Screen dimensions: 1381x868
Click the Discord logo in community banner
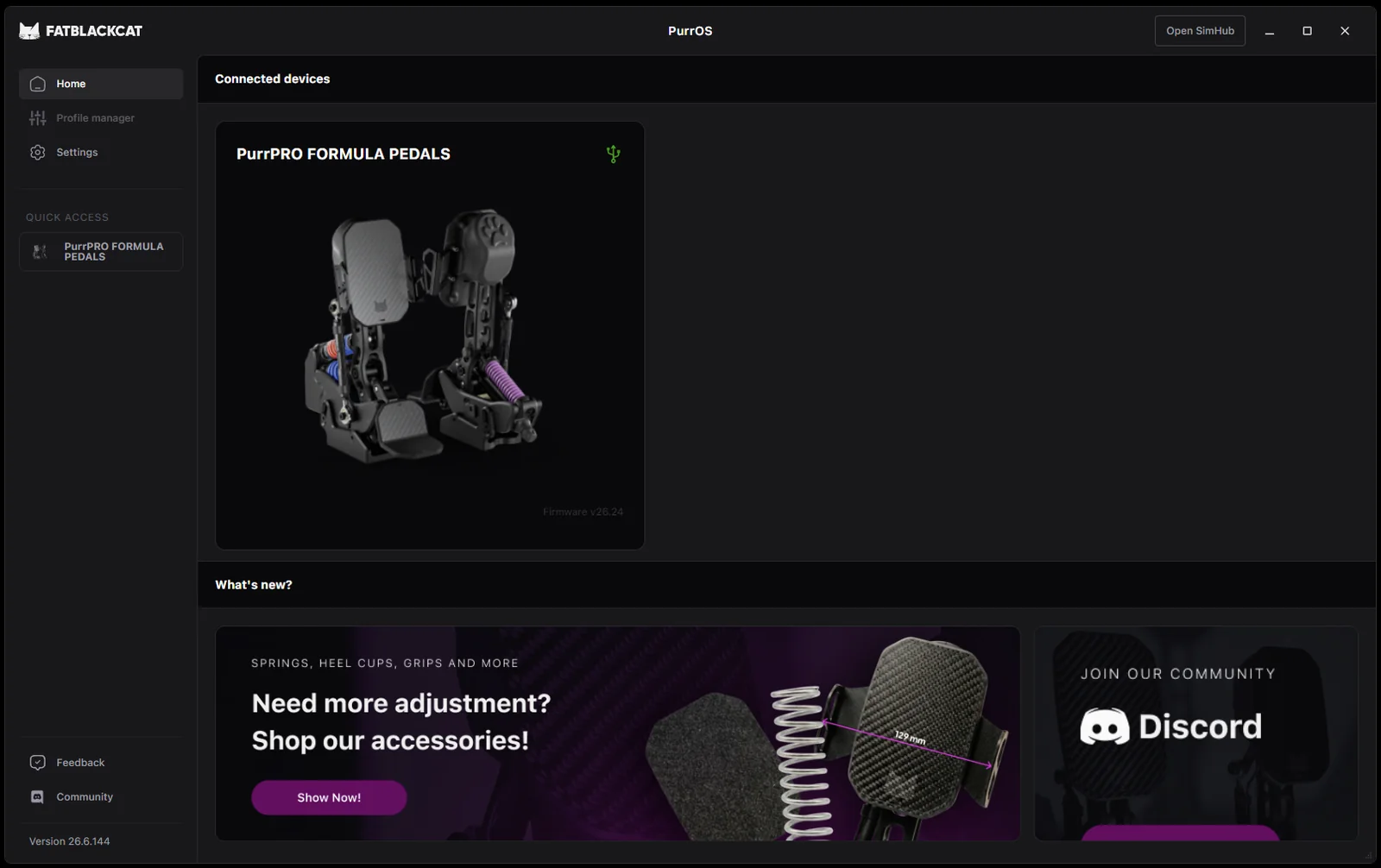click(1170, 726)
